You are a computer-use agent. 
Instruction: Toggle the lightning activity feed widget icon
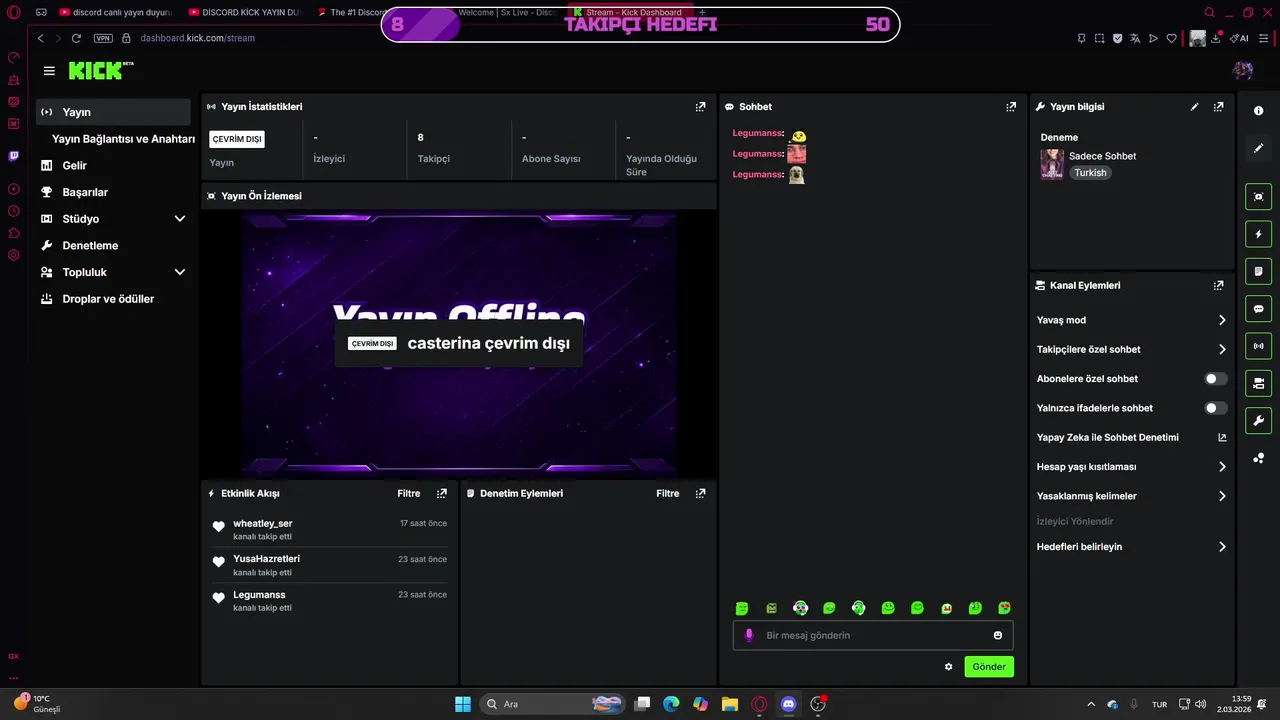(x=1259, y=234)
